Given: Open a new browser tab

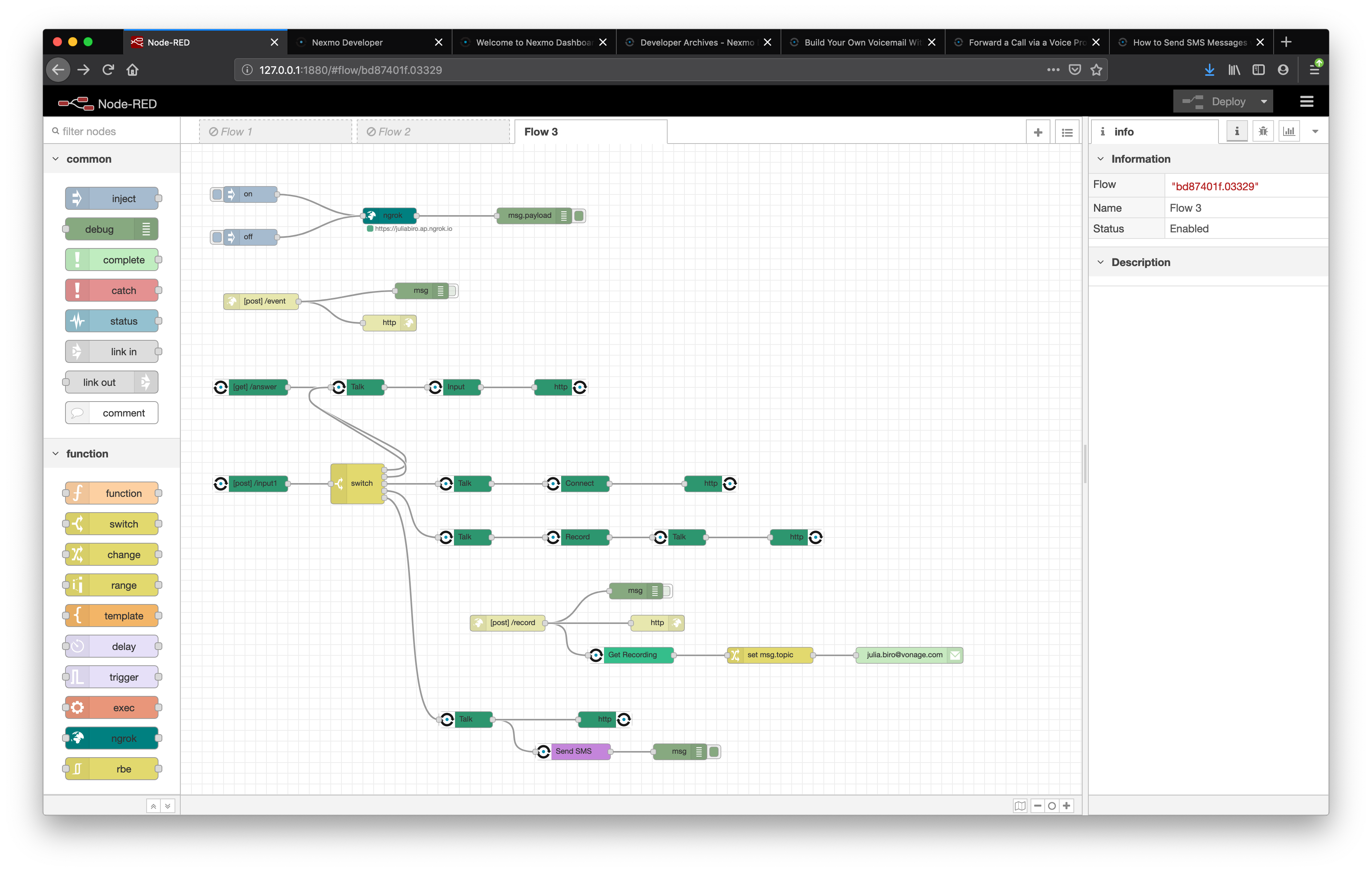Looking at the screenshot, I should coord(1286,42).
